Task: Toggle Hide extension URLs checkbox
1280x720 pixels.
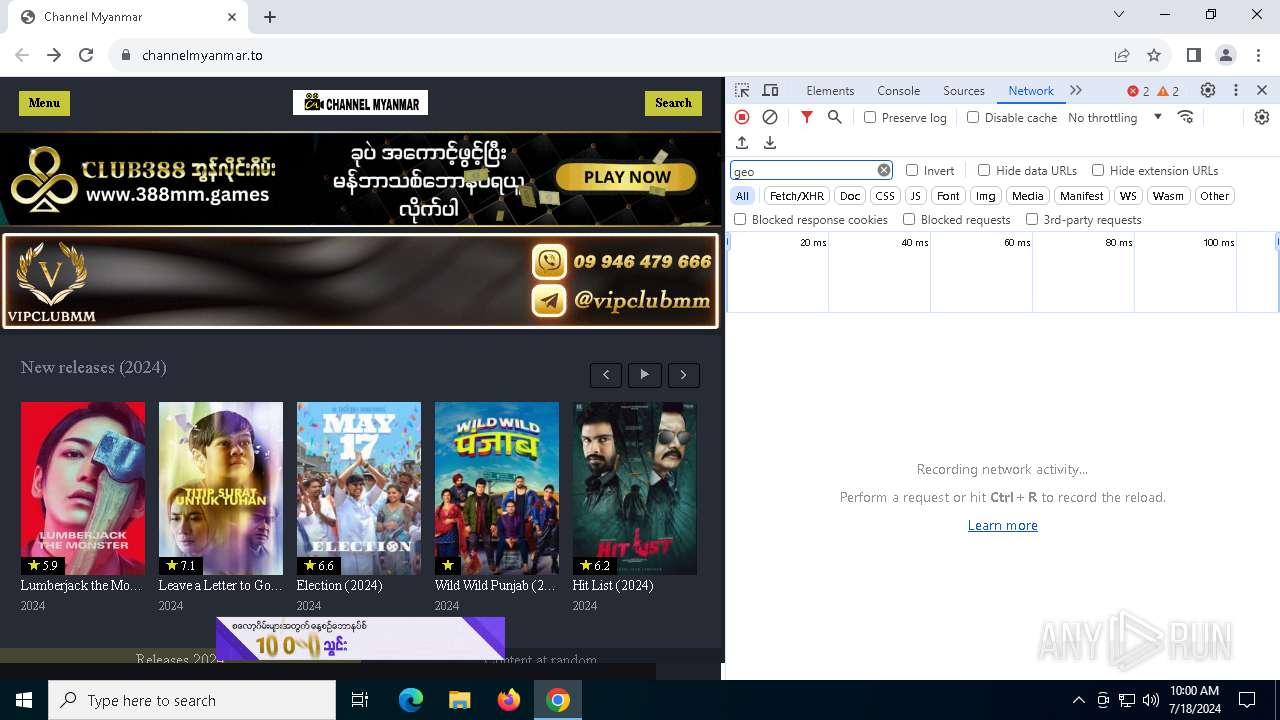Action: tap(1098, 170)
